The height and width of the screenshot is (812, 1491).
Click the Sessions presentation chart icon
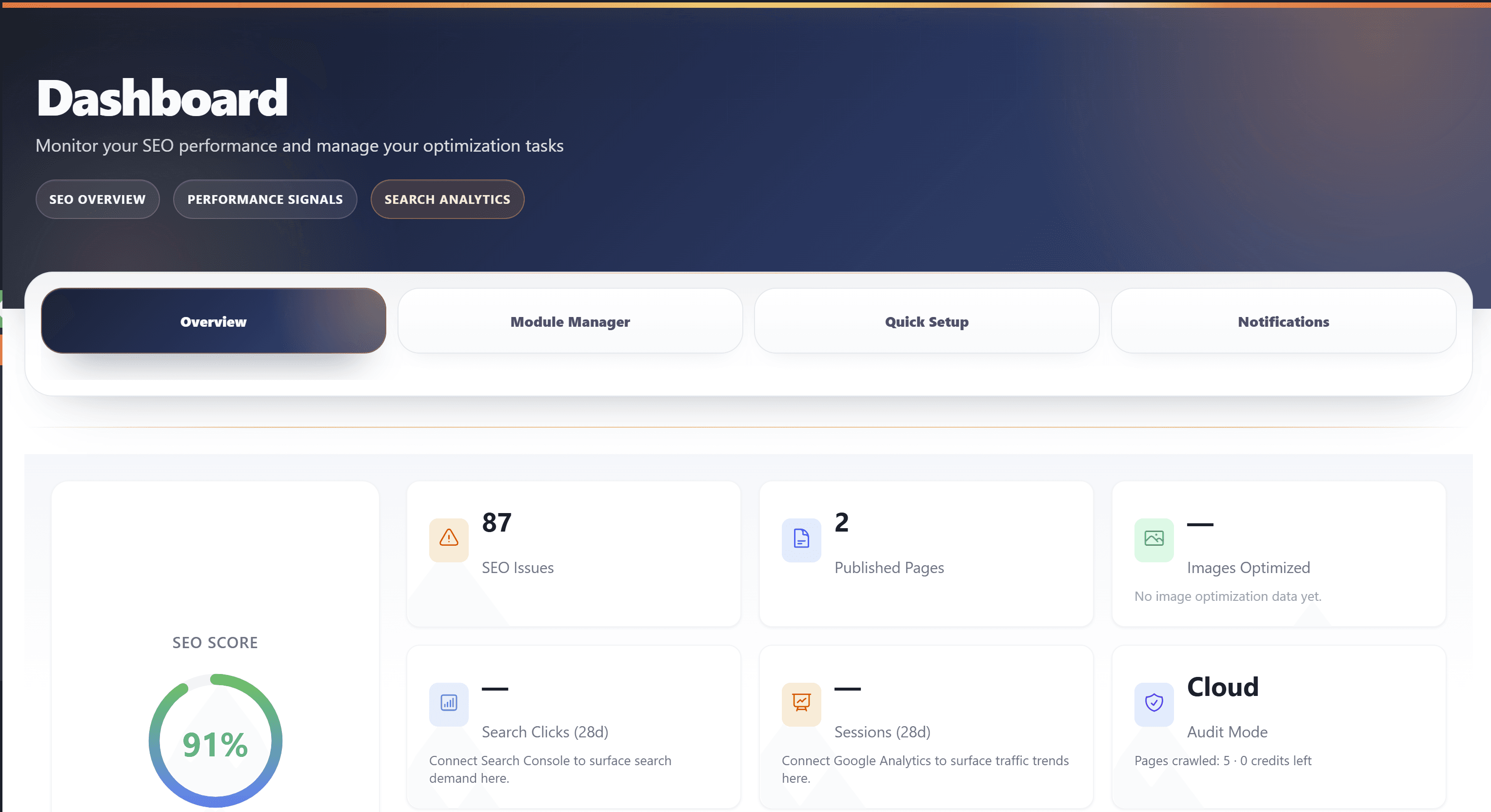pos(802,704)
